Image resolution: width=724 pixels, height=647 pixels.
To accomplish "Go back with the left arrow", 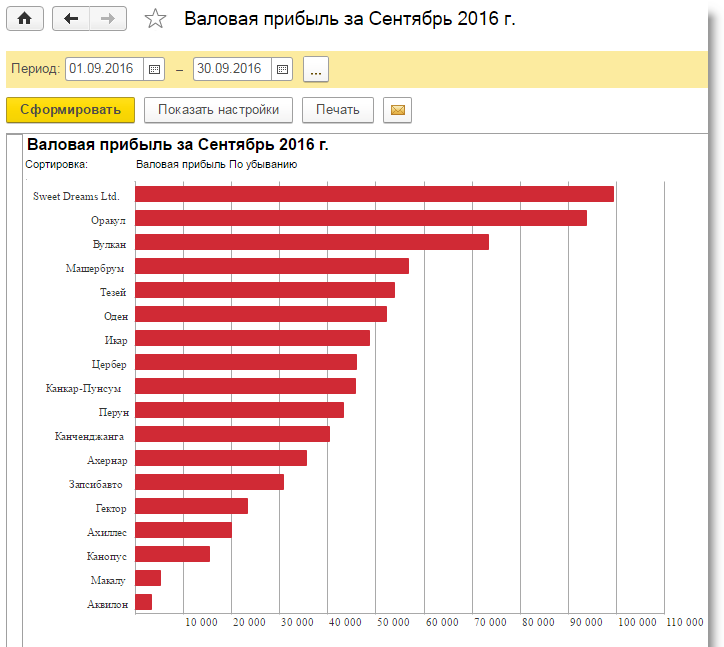I will tap(70, 19).
